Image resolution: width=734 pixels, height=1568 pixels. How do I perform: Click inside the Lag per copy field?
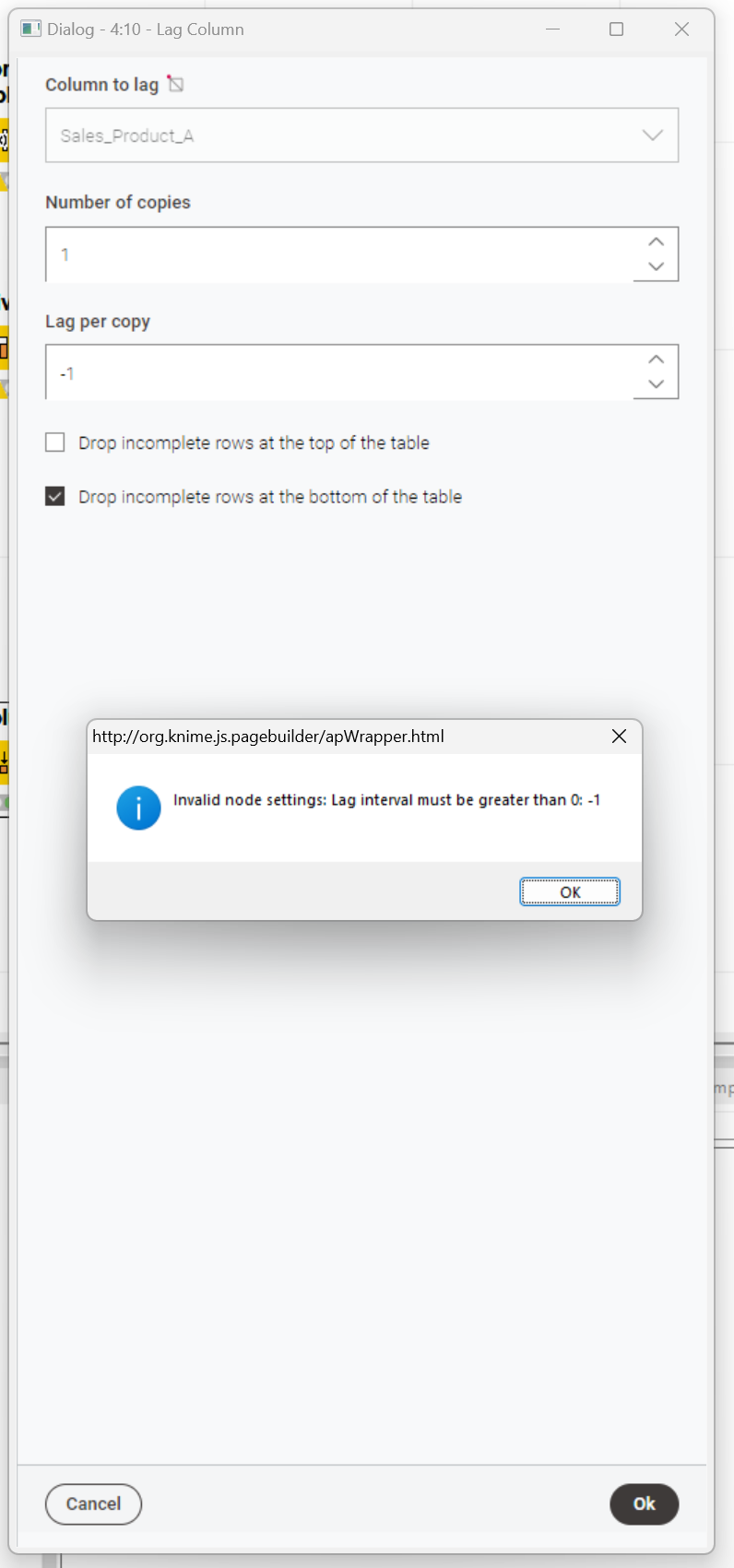(339, 372)
